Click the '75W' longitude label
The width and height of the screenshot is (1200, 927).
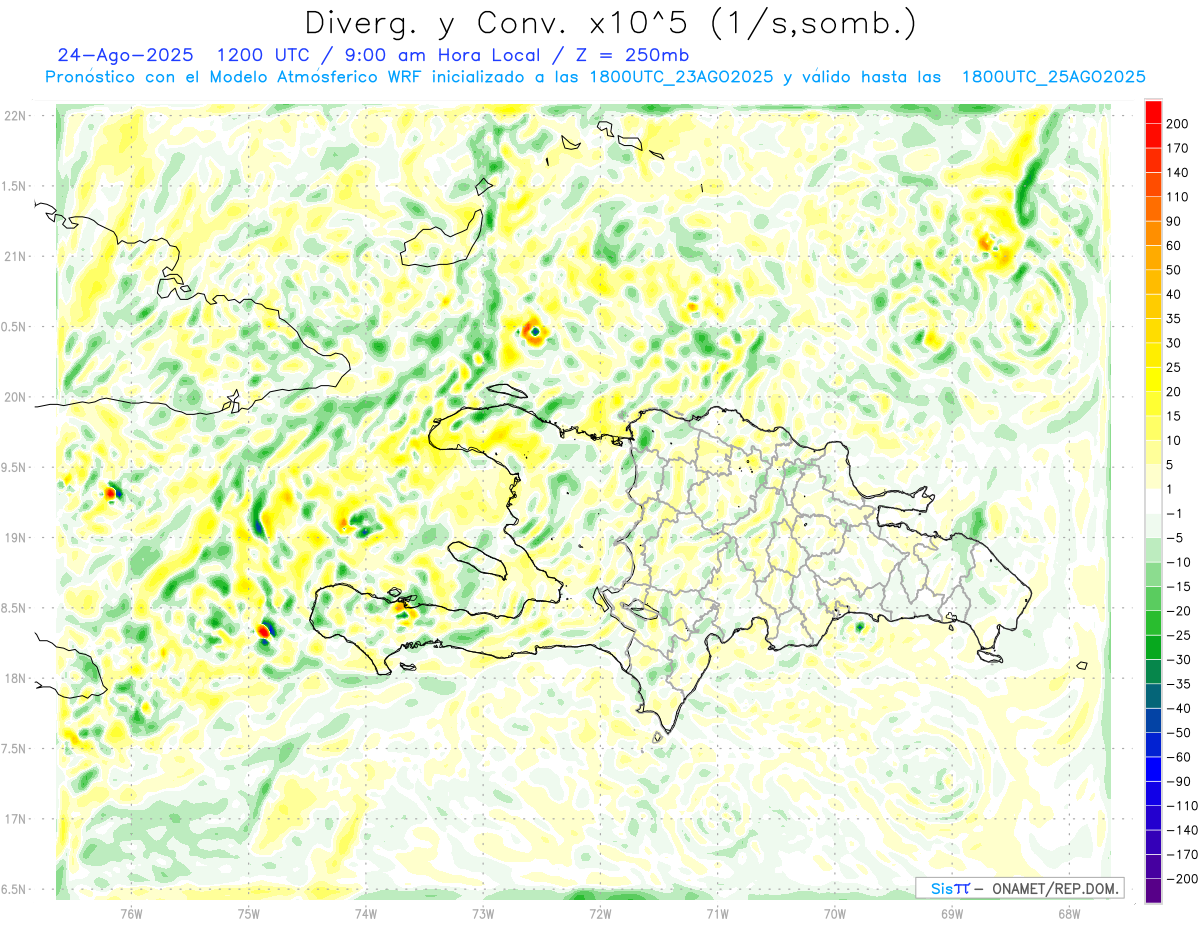tap(249, 914)
